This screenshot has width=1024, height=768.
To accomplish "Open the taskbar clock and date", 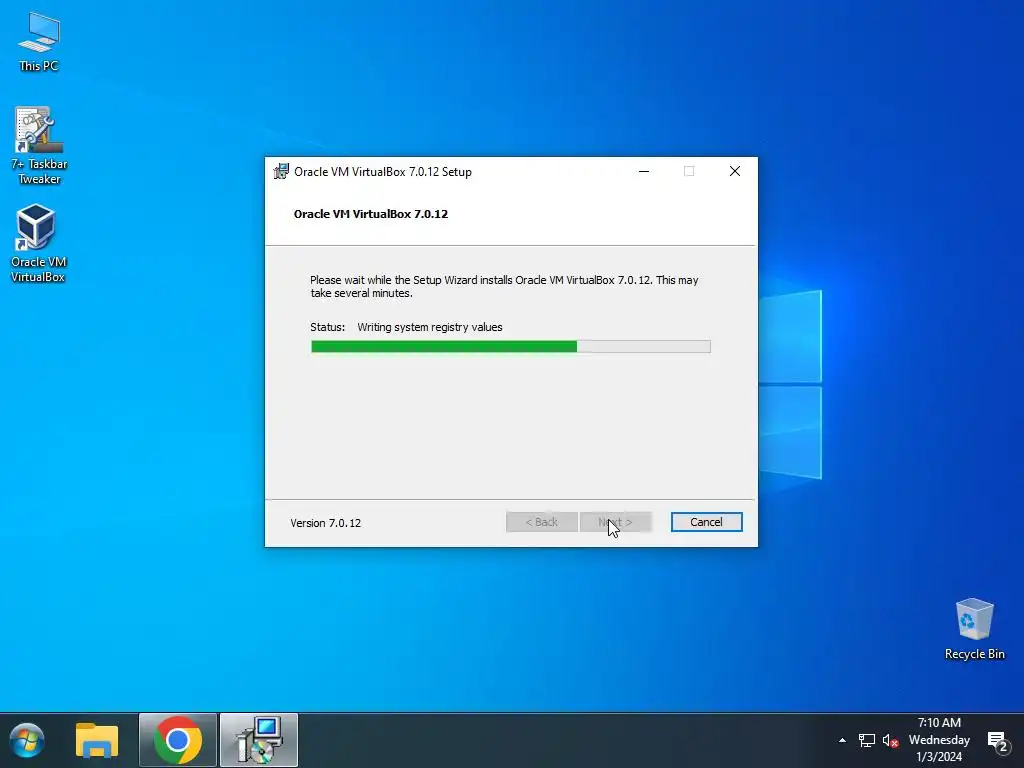I will pyautogui.click(x=939, y=740).
